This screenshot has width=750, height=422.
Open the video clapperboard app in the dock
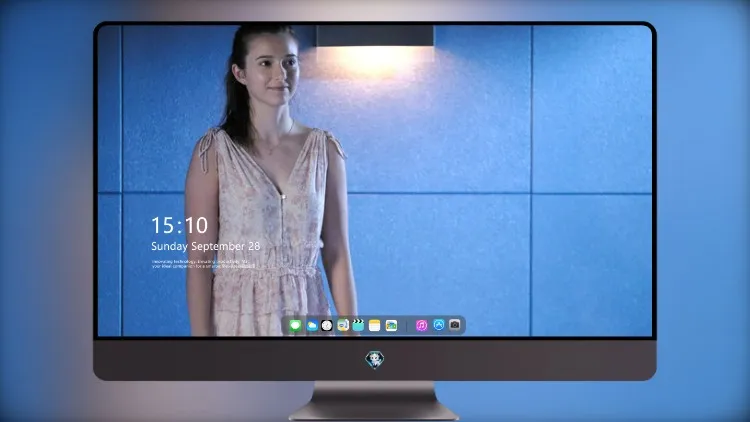tap(358, 325)
